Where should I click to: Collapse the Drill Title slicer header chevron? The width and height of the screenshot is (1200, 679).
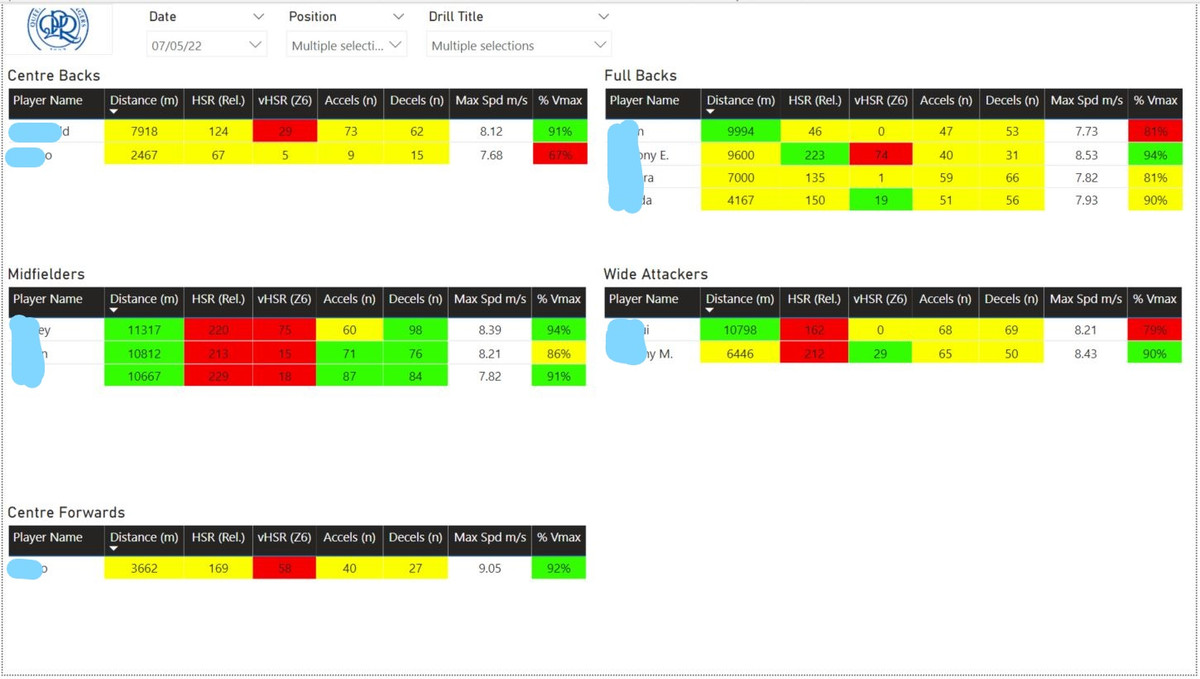(x=603, y=17)
